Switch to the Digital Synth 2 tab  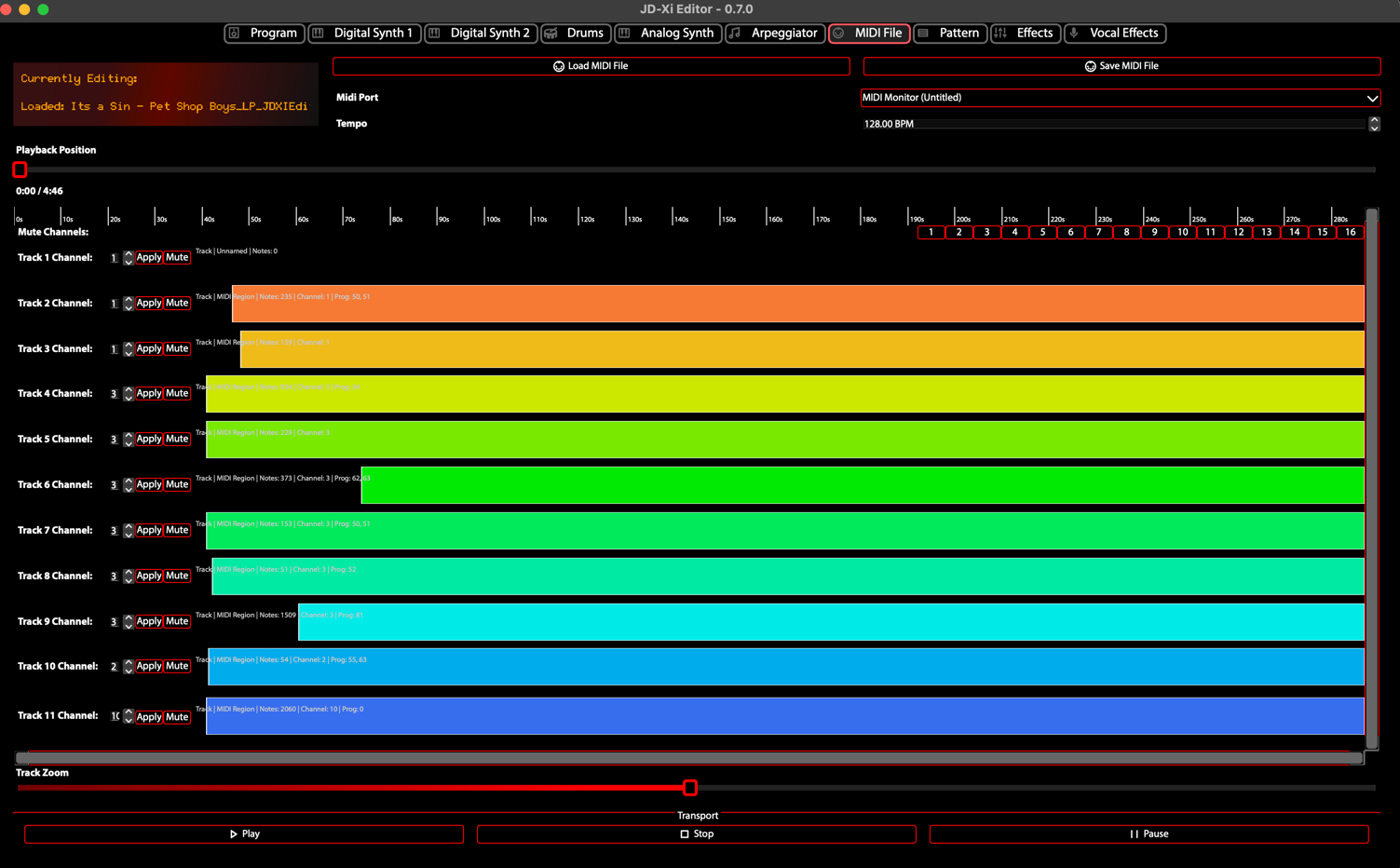pos(481,34)
